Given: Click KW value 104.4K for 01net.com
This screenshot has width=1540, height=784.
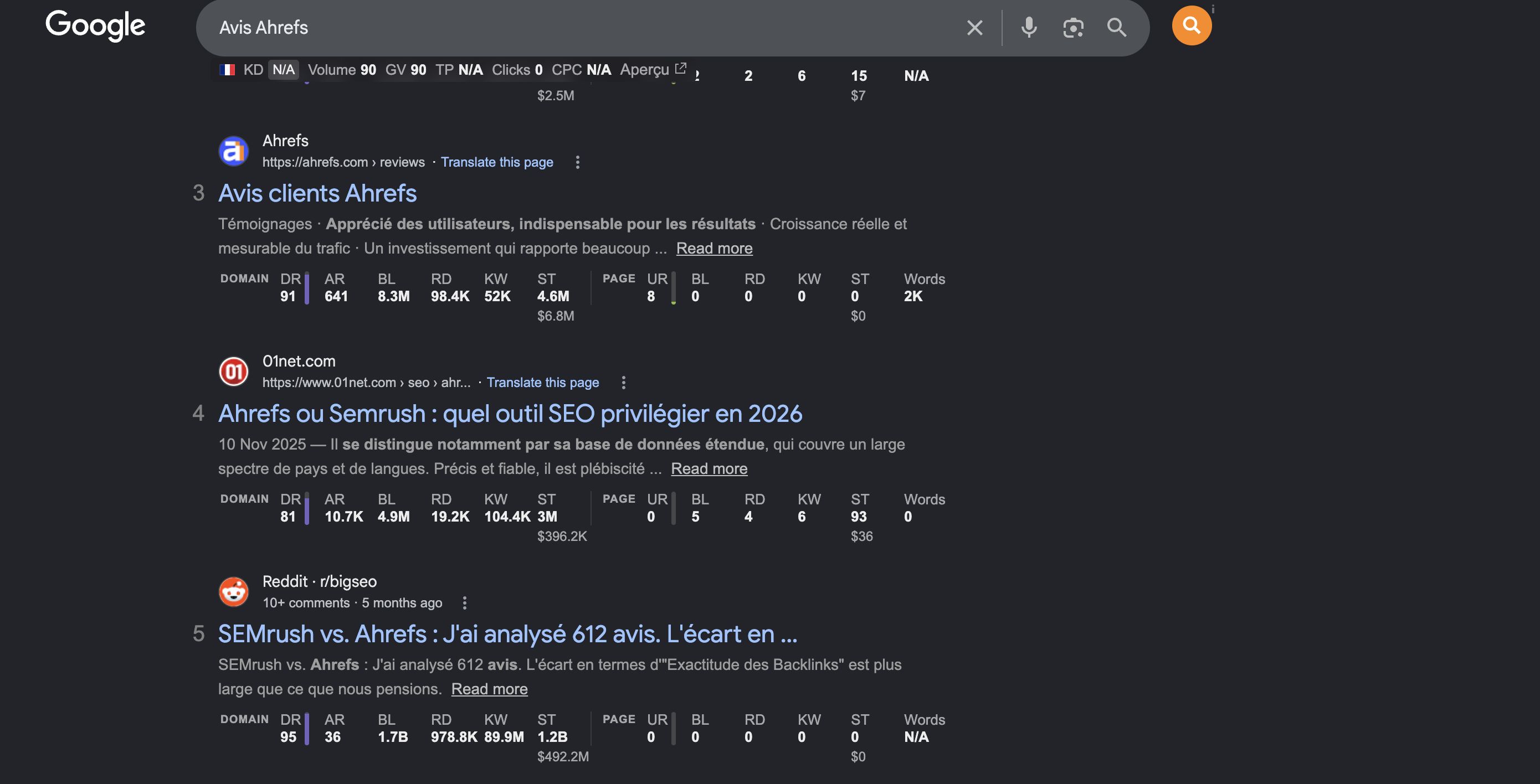Looking at the screenshot, I should [507, 517].
